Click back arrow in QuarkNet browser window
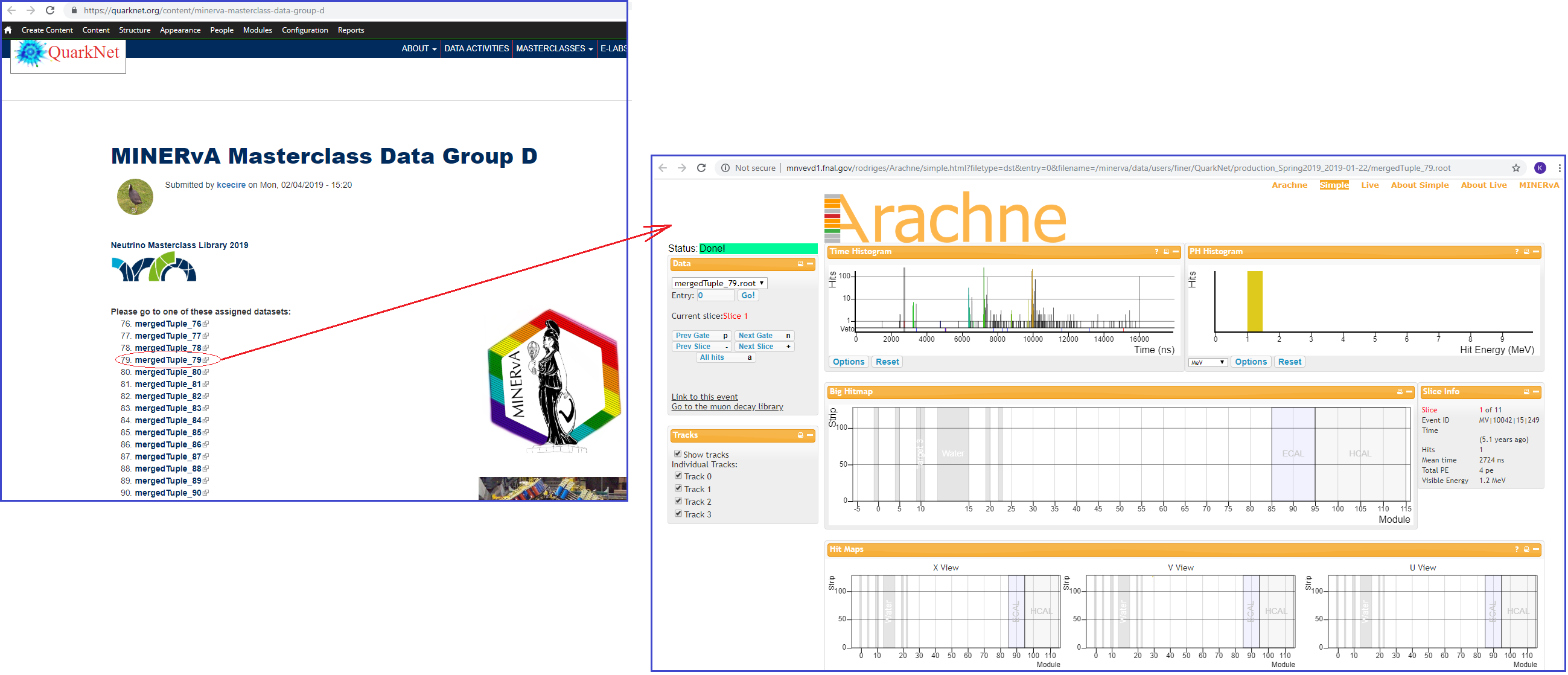Image resolution: width=1568 pixels, height=675 pixels. pos(11,10)
